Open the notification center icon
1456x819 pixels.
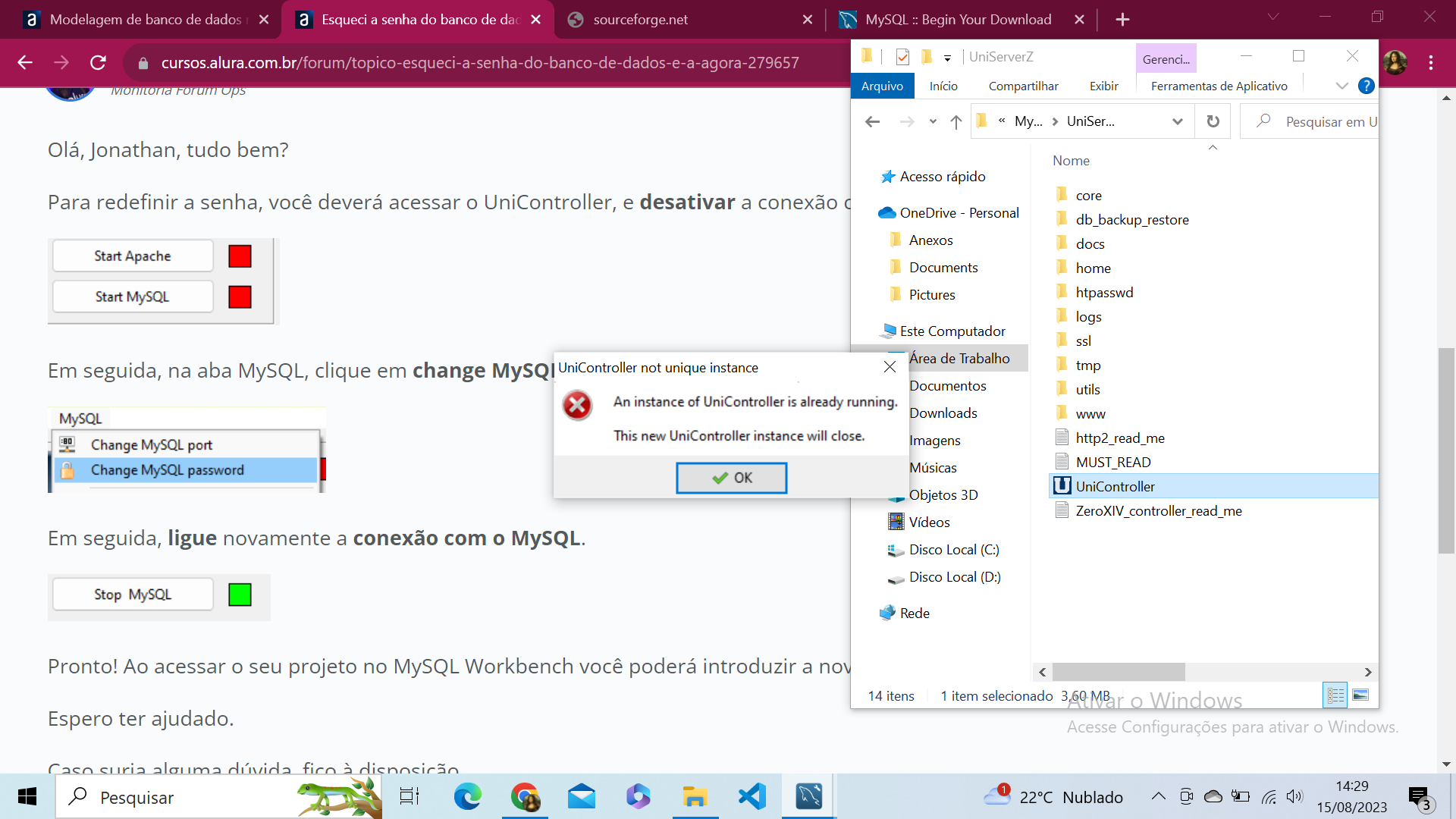1419,798
